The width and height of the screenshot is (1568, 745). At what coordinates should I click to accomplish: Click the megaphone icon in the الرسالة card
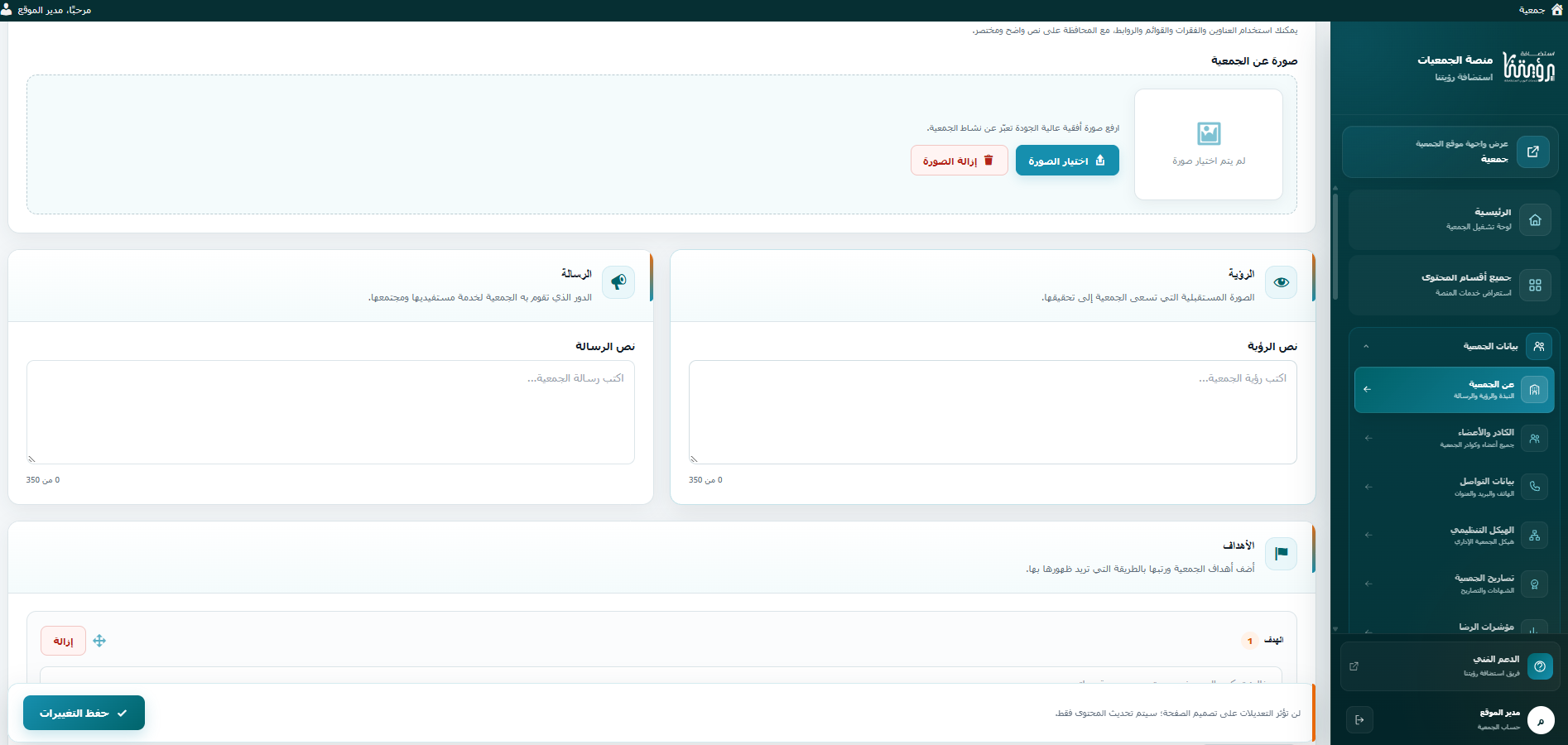coord(618,282)
